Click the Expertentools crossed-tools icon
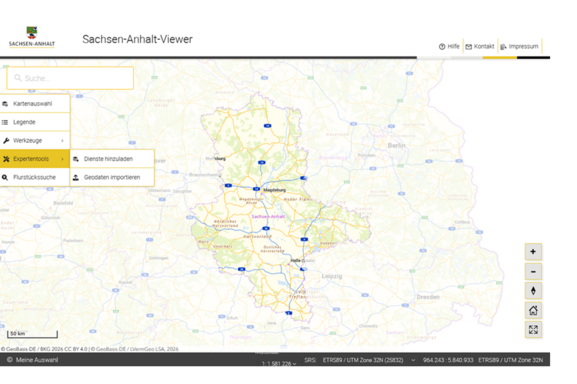 point(6,159)
